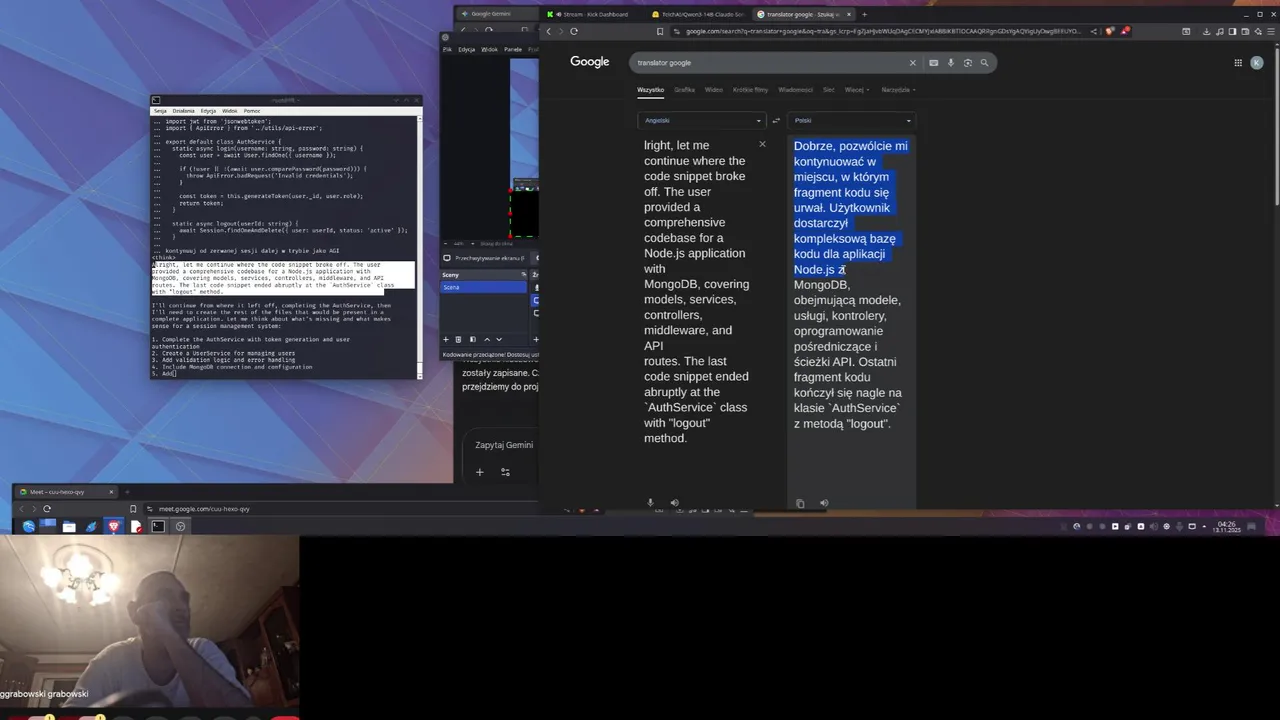Focus the Google search input field
The width and height of the screenshot is (1280, 720).
click(x=770, y=63)
